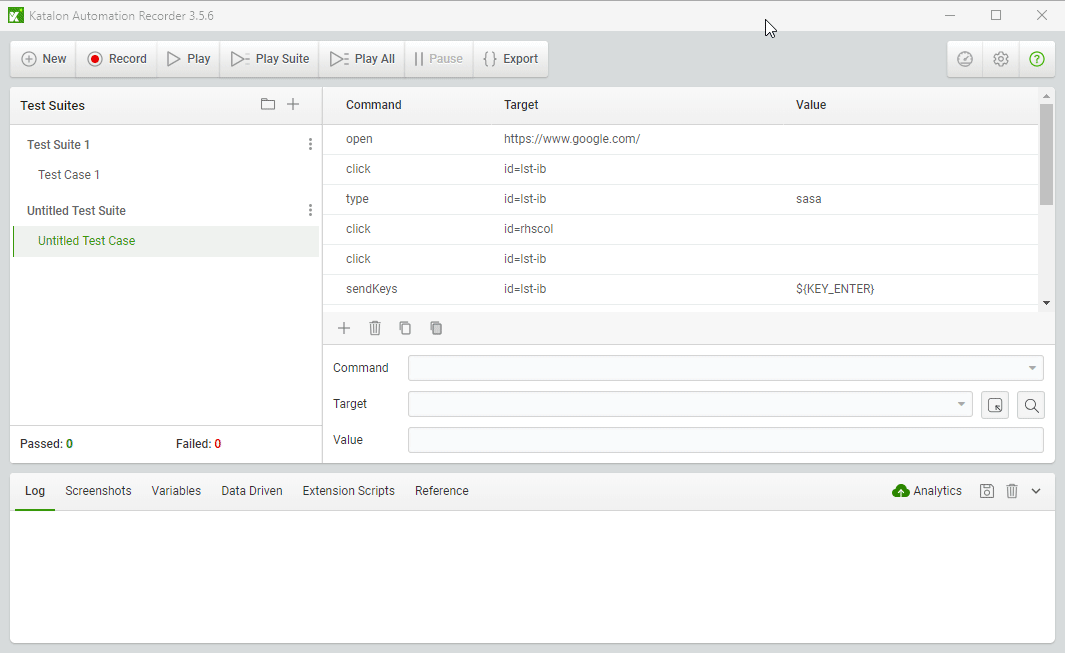The image size is (1065, 653).
Task: Click the Analytics cloud upload icon
Action: coord(901,491)
